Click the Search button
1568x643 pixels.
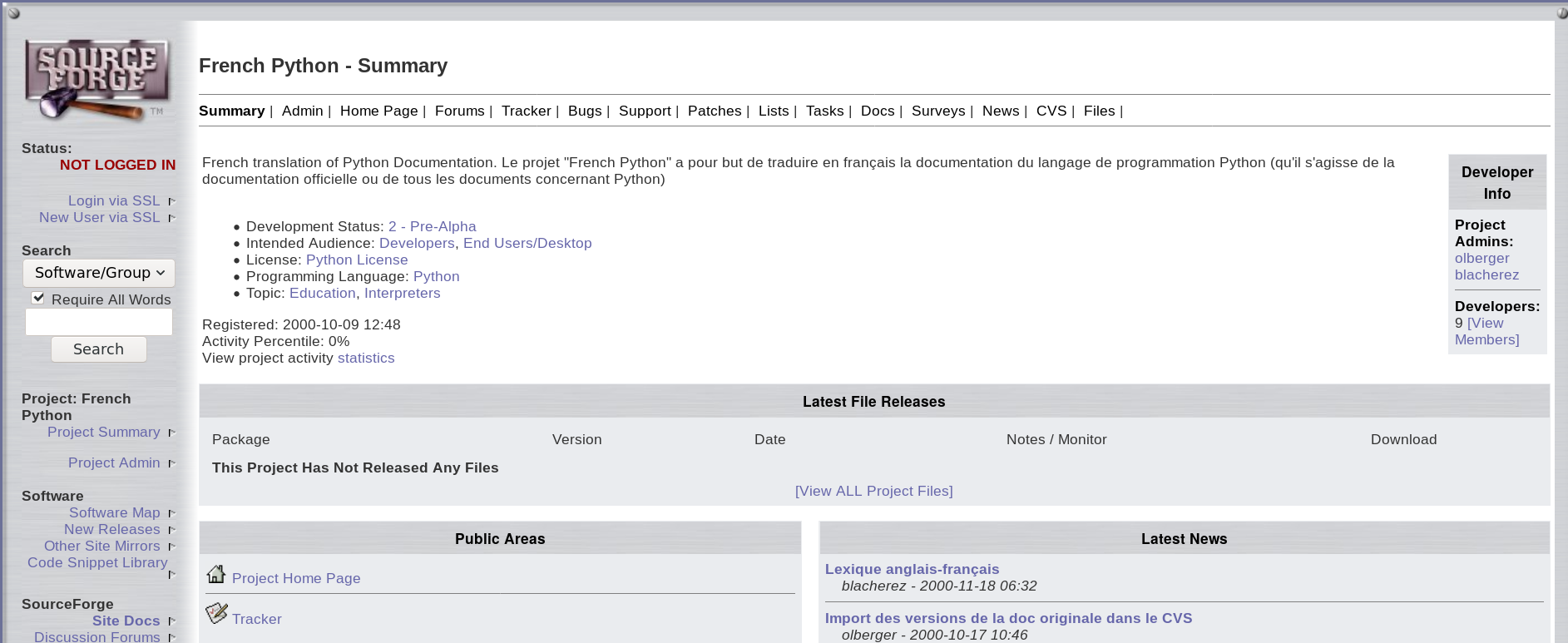point(99,349)
